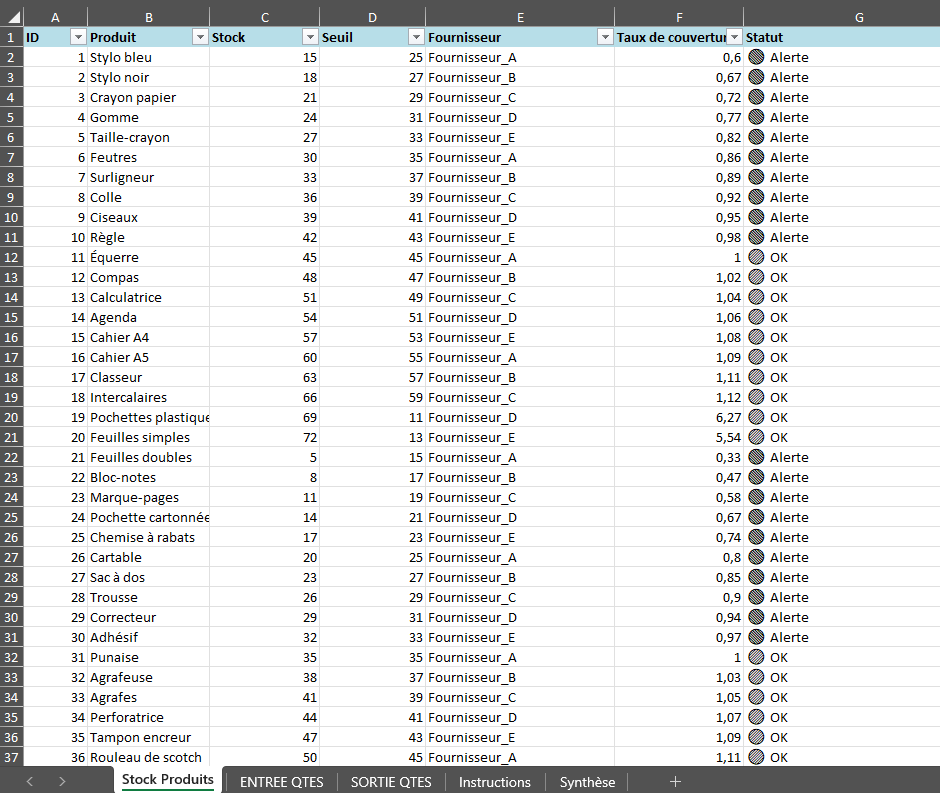Image resolution: width=940 pixels, height=793 pixels.
Task: Select the cell containing Chemise à rabats
Action: click(149, 537)
